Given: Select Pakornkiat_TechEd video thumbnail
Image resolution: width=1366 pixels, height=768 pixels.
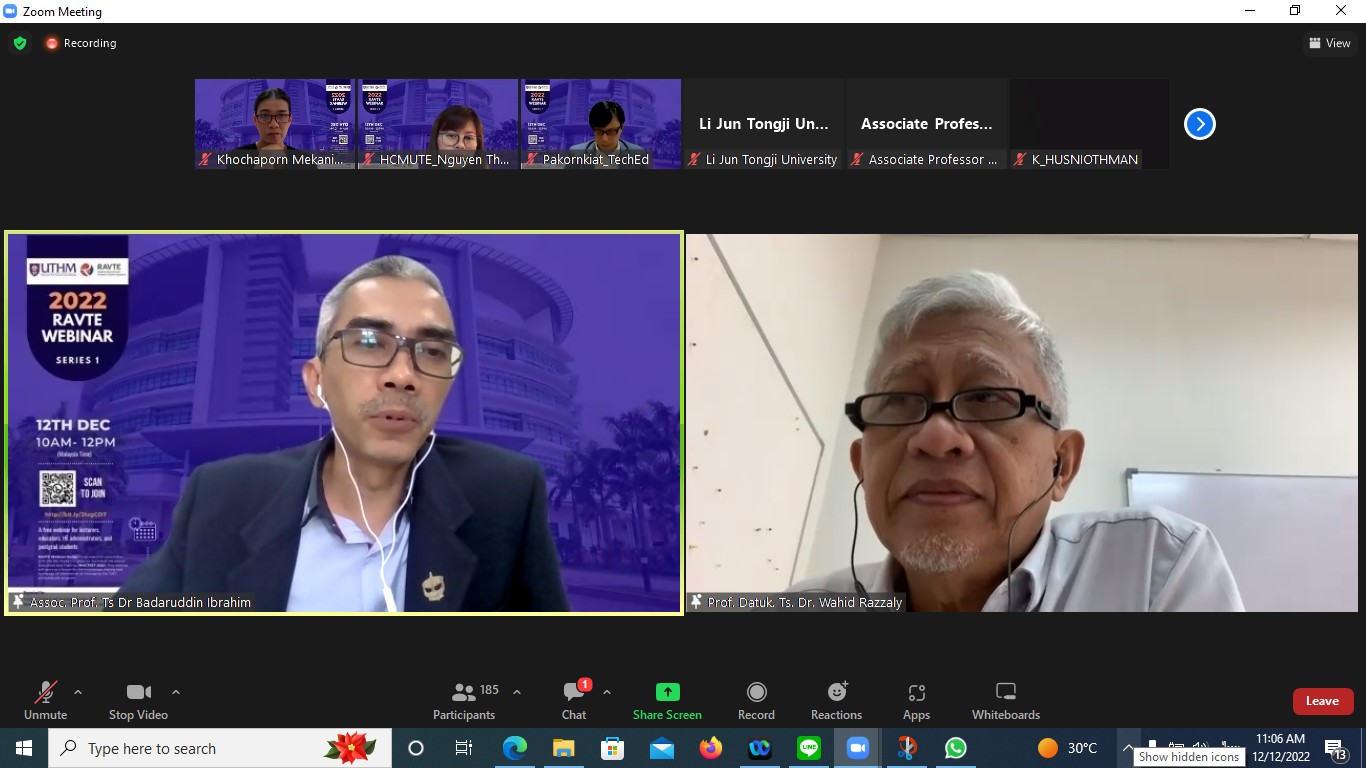Looking at the screenshot, I should [x=600, y=124].
